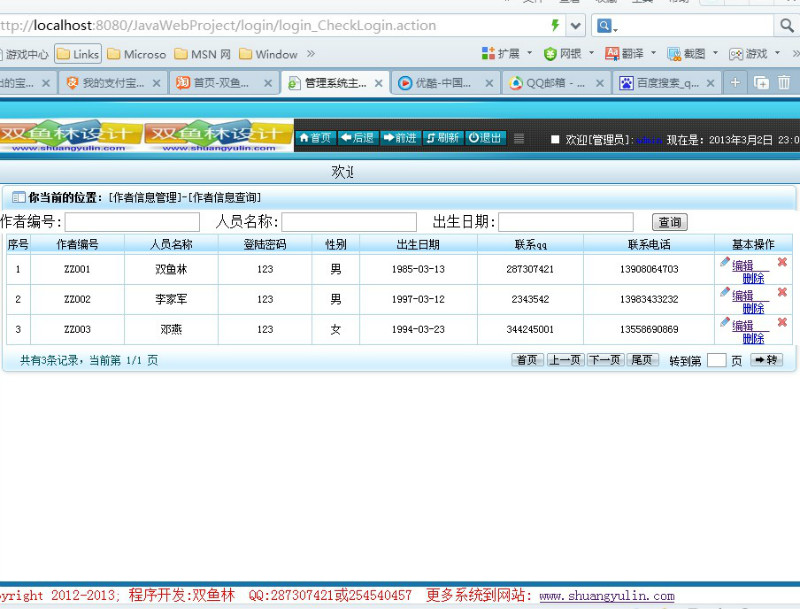Viewport: 800px width, 609px height.
Task: Click the 刷新 refresh button in admin header
Action: [442, 138]
